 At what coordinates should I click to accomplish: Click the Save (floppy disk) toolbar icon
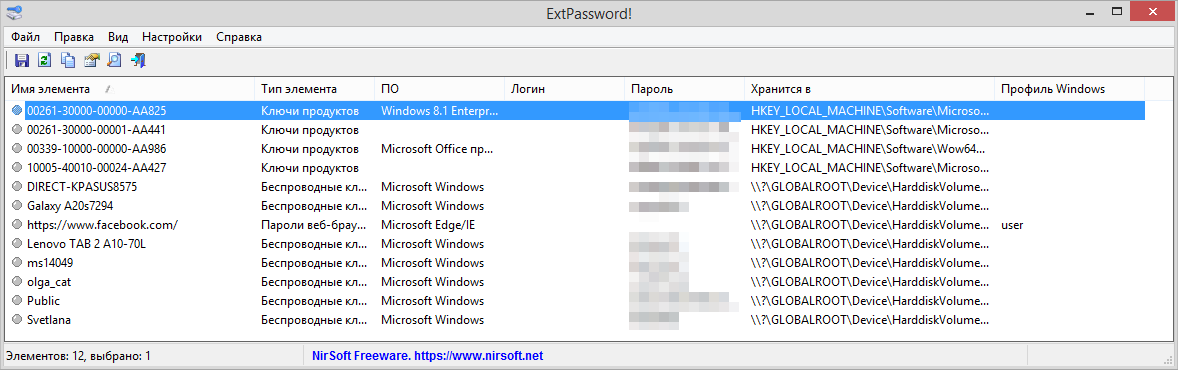(x=22, y=60)
